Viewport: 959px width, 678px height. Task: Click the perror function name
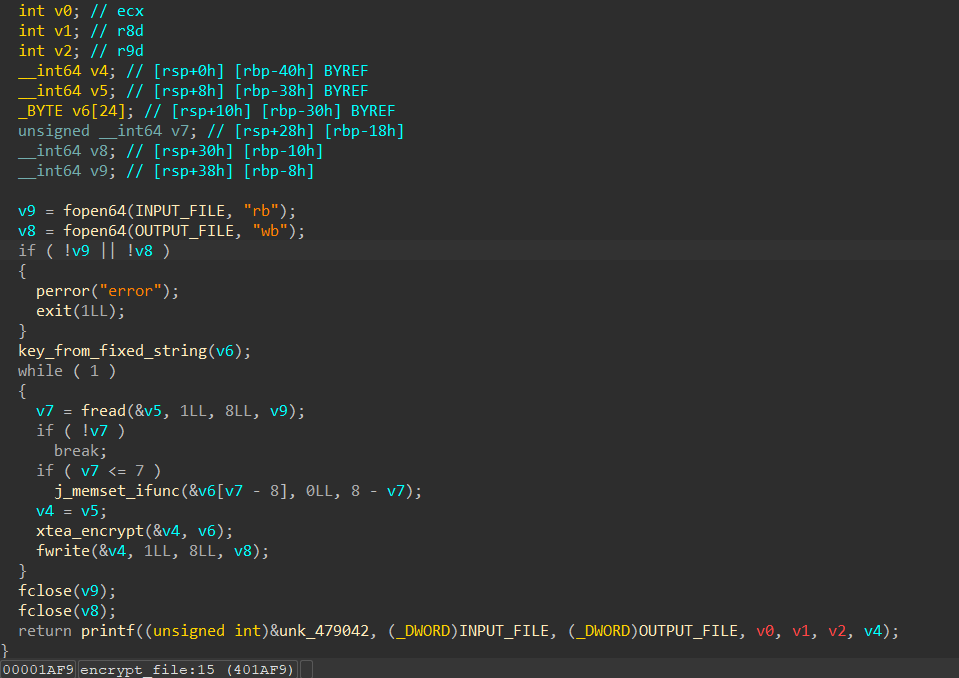(62, 291)
